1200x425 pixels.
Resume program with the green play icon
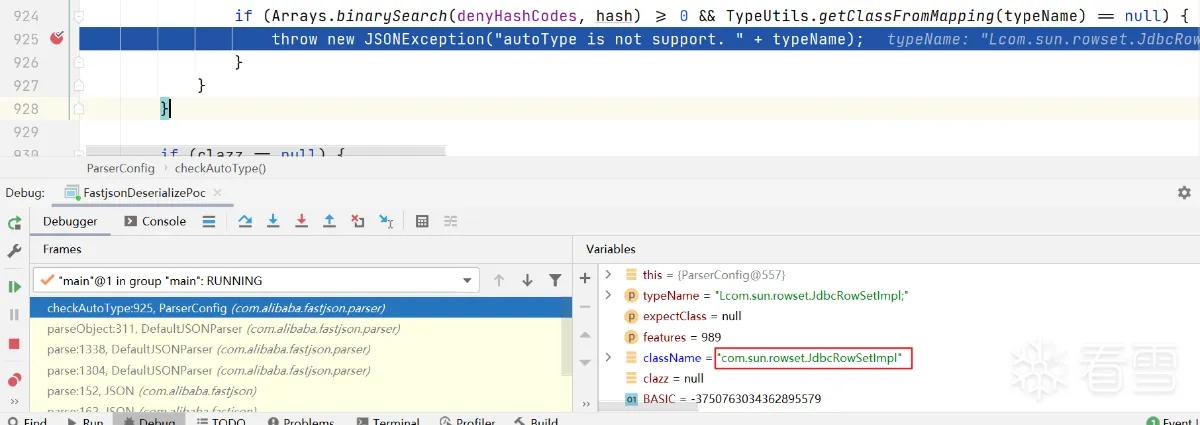[14, 287]
